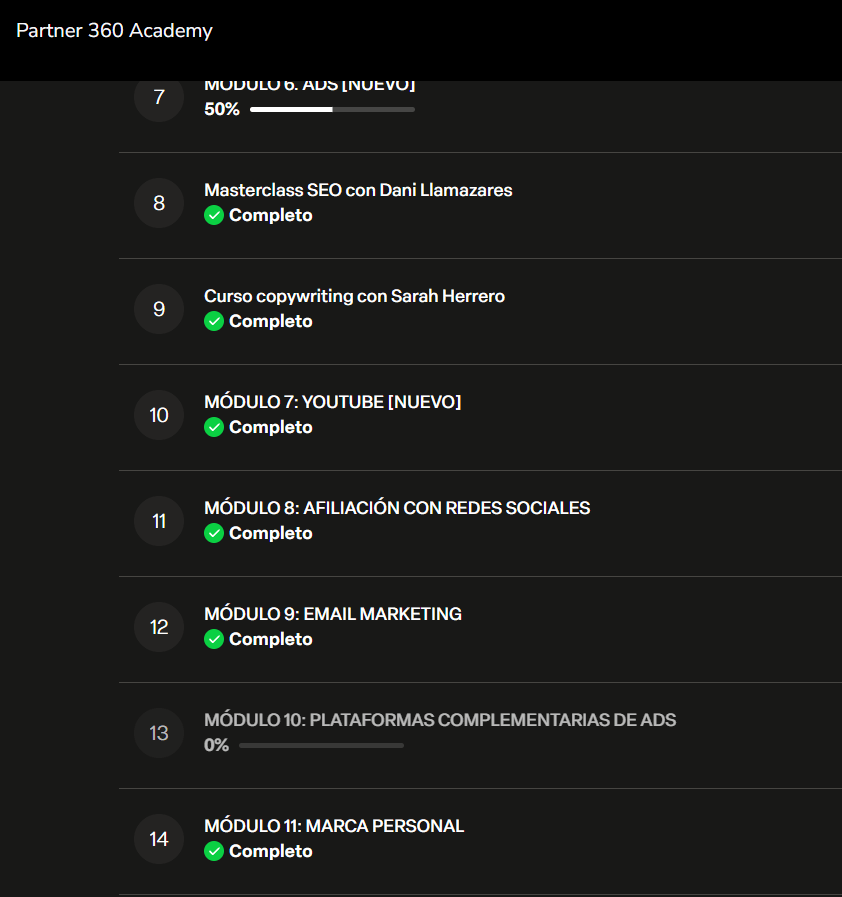Open MÓDULO 10: PLATAFORMAS COMPLEMENTARIAS DE ADS

point(440,720)
